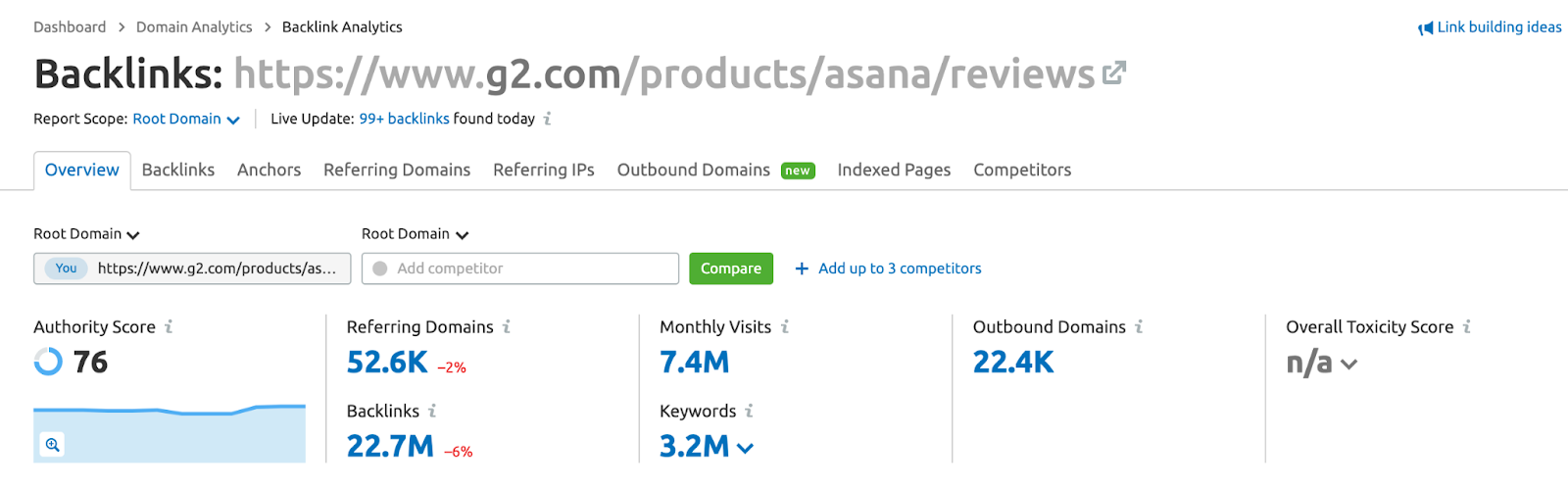Click the You label in URL field
The height and width of the screenshot is (490, 1568).
(66, 269)
